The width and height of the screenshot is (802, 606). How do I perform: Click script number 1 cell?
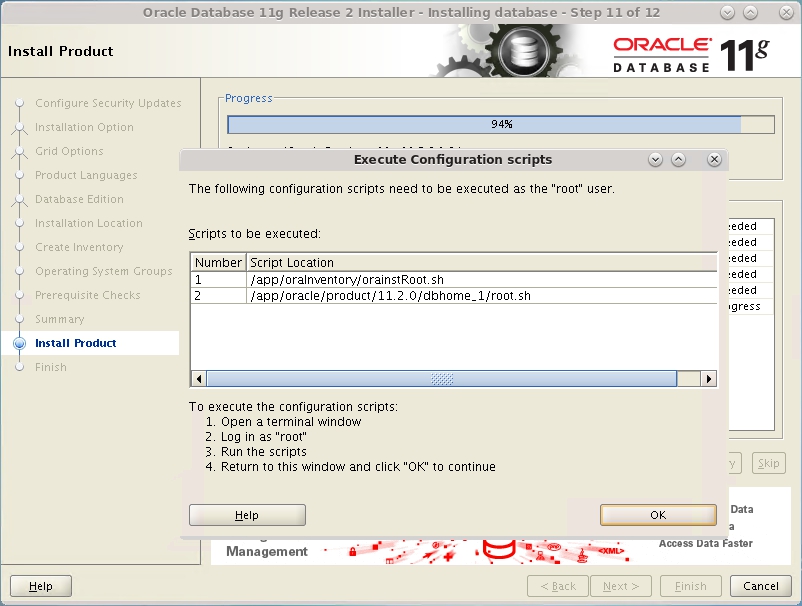(x=218, y=280)
